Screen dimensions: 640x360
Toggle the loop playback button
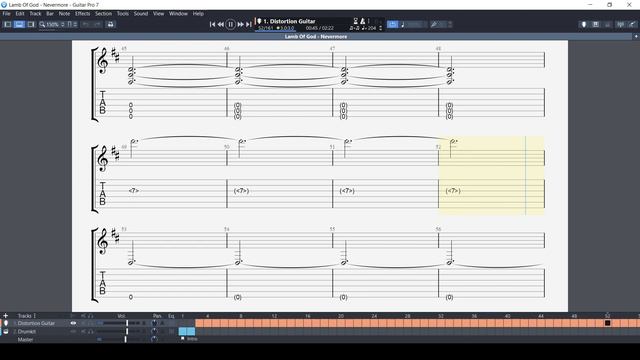[x=392, y=24]
